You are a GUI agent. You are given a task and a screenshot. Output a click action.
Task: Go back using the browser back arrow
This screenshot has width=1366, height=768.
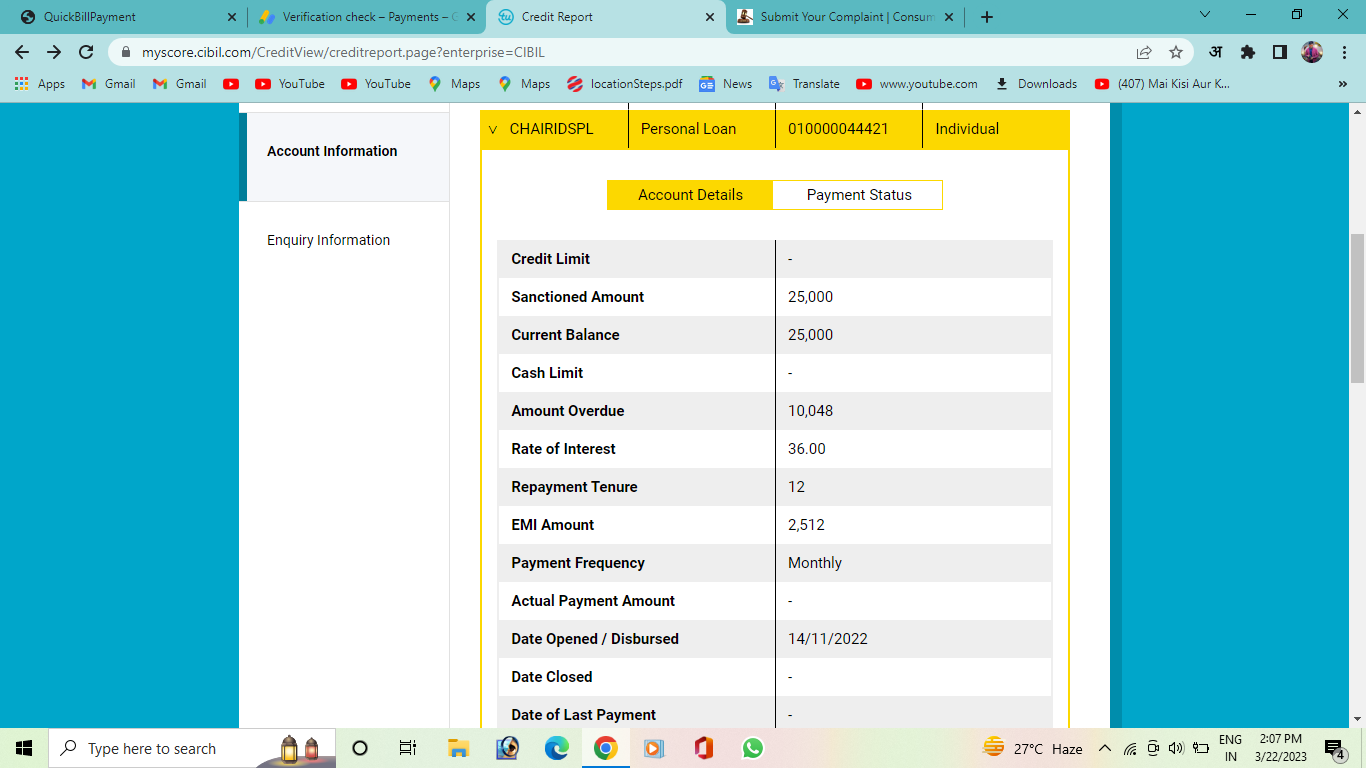point(22,52)
